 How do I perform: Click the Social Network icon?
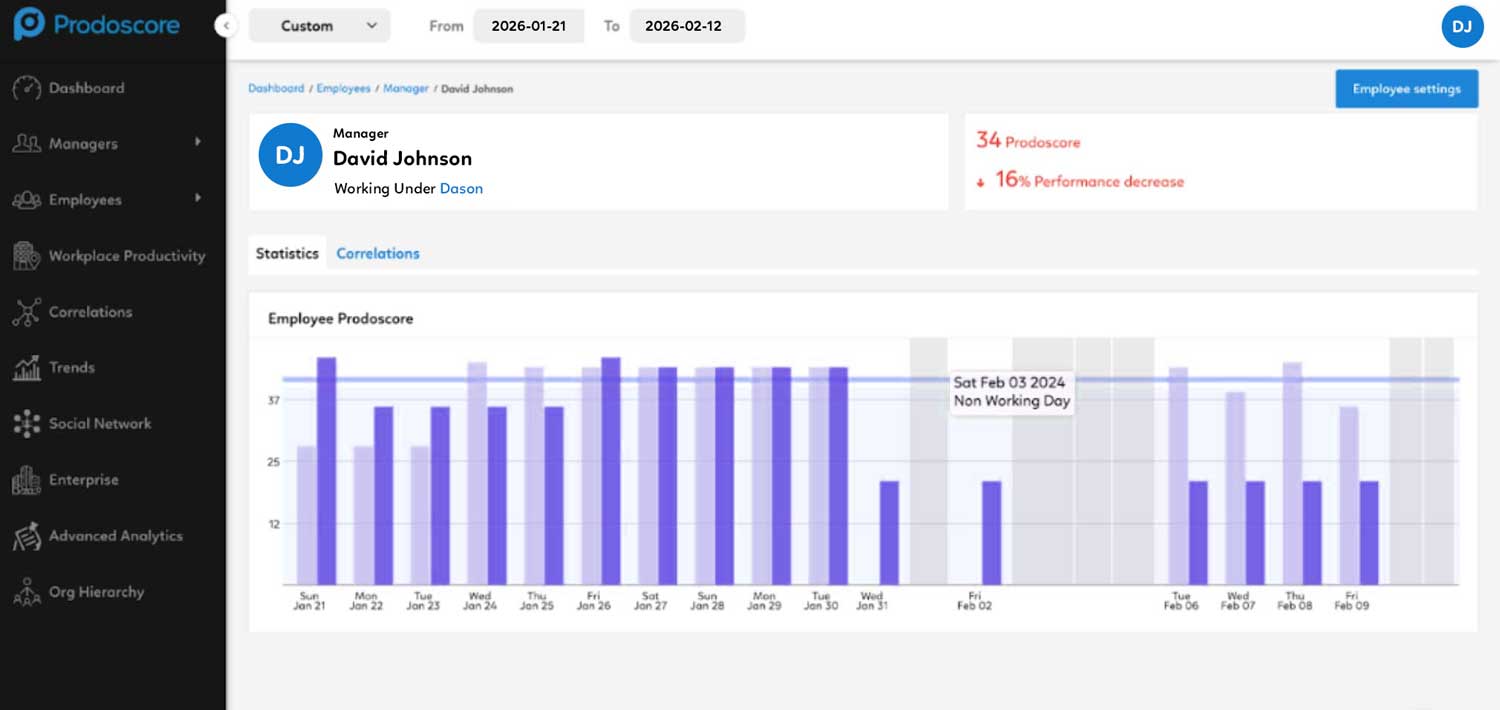click(x=27, y=424)
